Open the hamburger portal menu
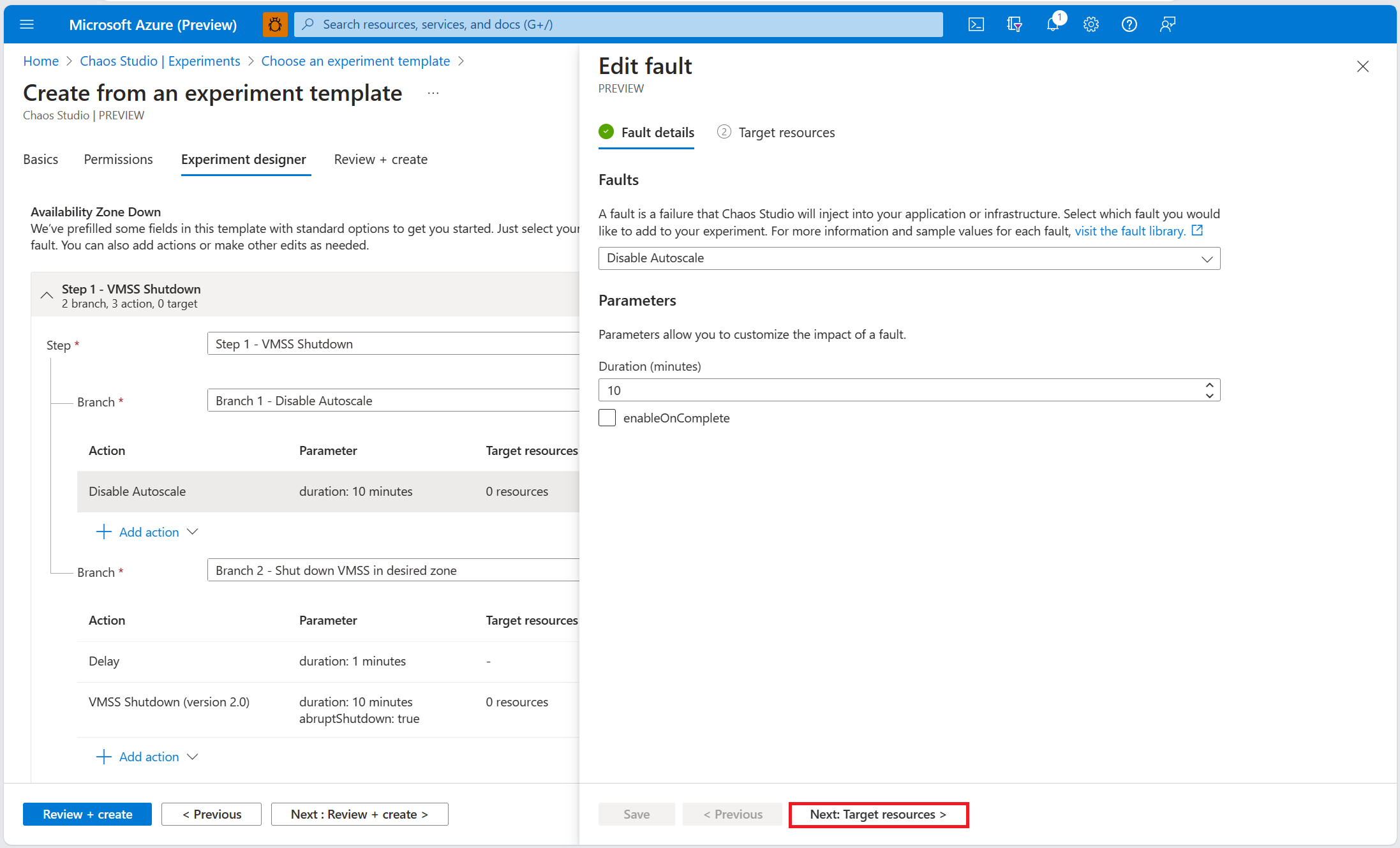The width and height of the screenshot is (1400, 848). click(27, 24)
